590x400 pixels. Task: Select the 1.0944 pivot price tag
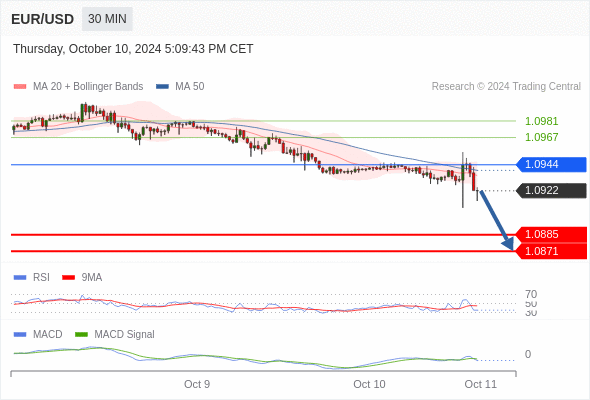(x=551, y=164)
